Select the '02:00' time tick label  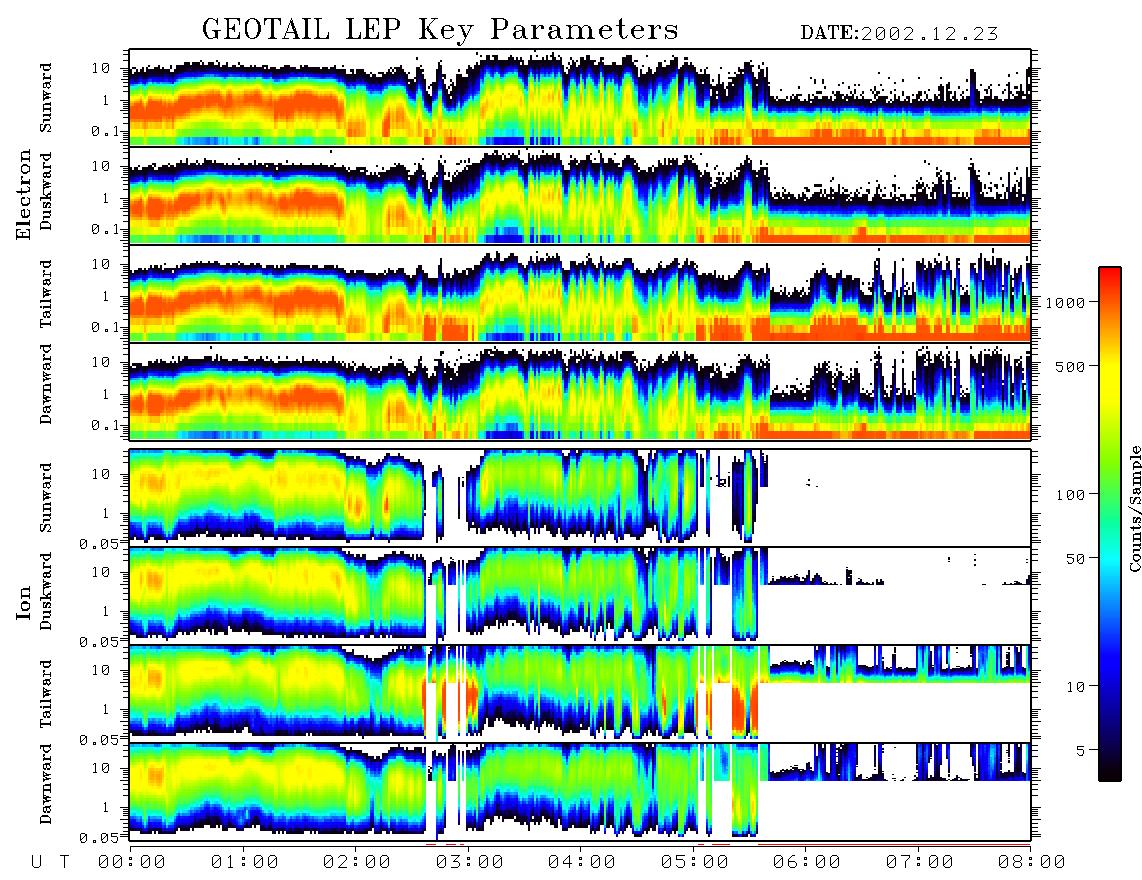point(357,863)
